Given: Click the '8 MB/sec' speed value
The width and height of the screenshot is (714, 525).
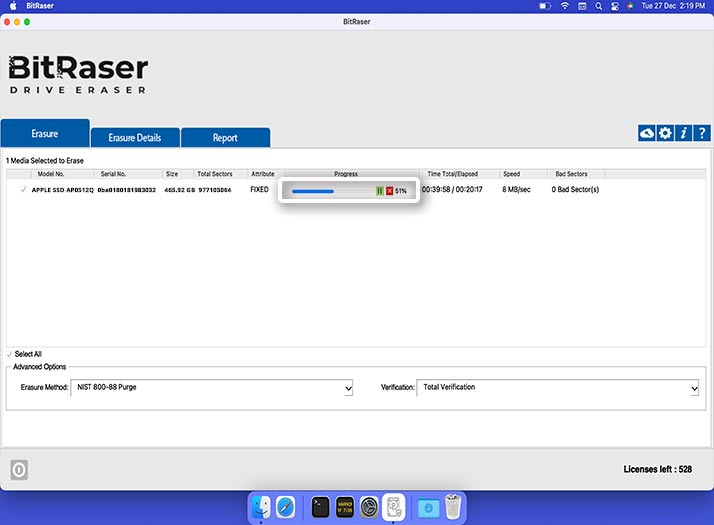Looking at the screenshot, I should [x=516, y=189].
